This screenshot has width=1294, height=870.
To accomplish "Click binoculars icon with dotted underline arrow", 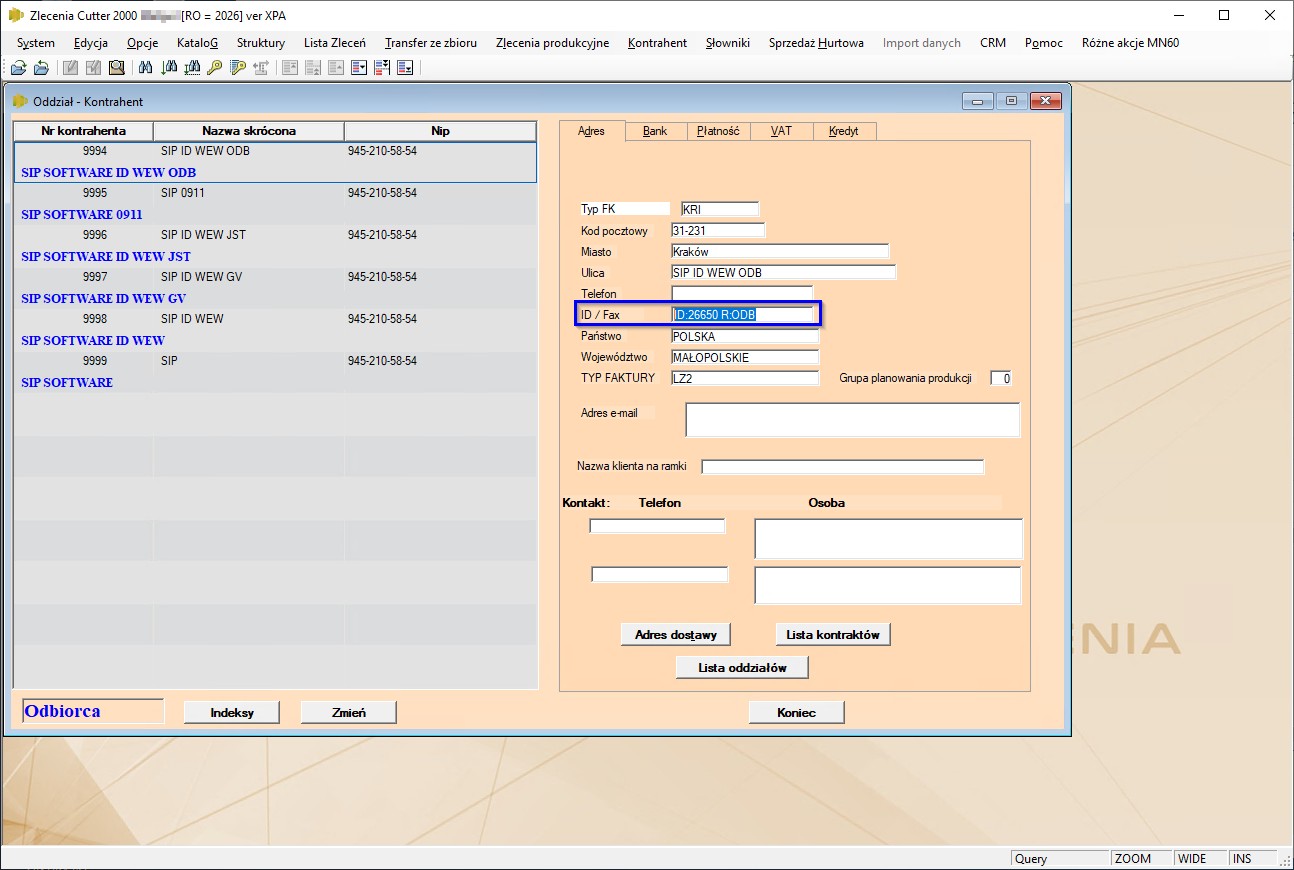I will click(192, 67).
